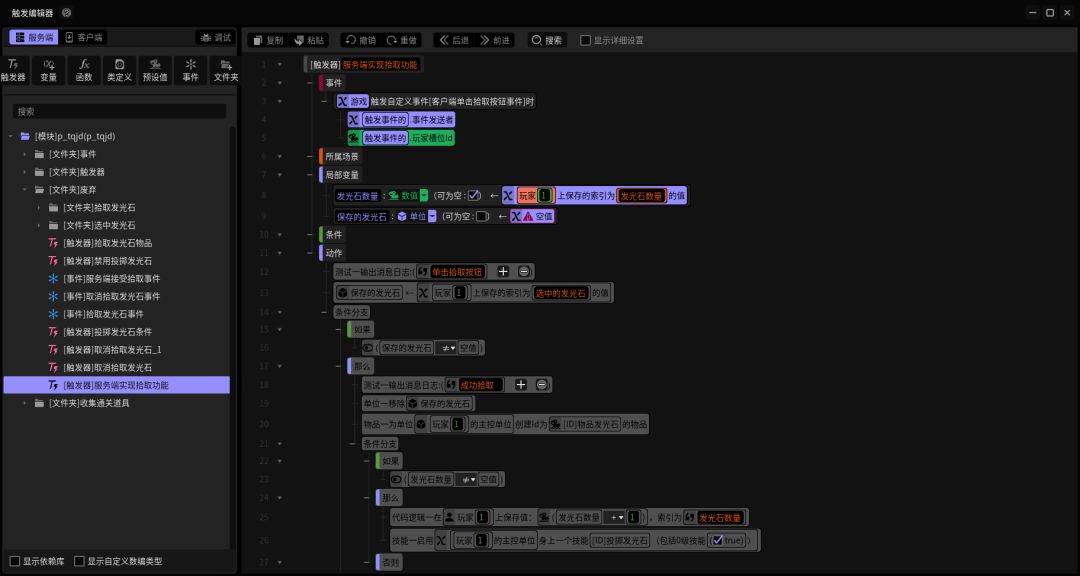Click plus button on 单击拾取按钮 log row
This screenshot has width=1080, height=576.
pos(503,271)
